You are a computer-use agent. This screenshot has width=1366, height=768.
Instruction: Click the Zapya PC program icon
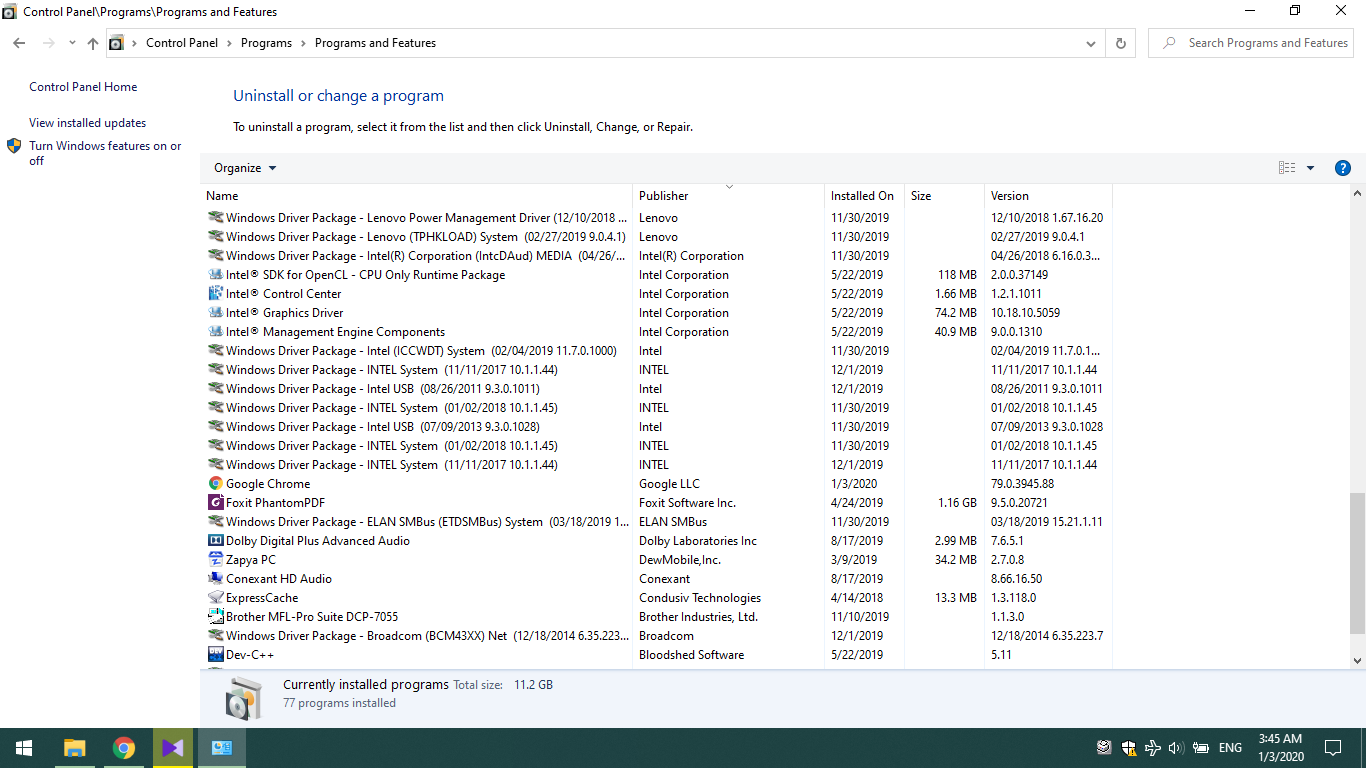coord(215,560)
